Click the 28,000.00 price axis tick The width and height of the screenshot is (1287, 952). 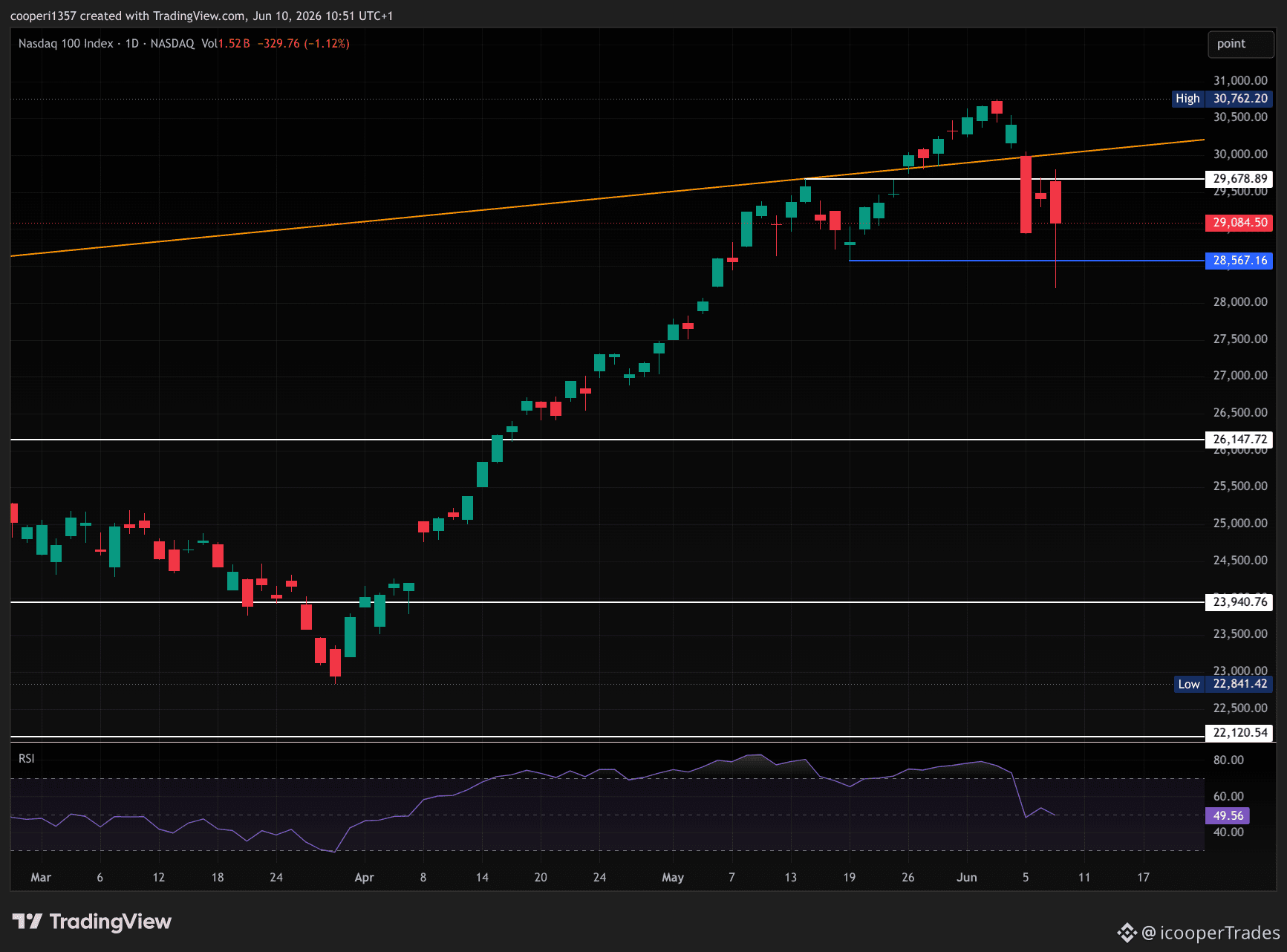coord(1240,301)
